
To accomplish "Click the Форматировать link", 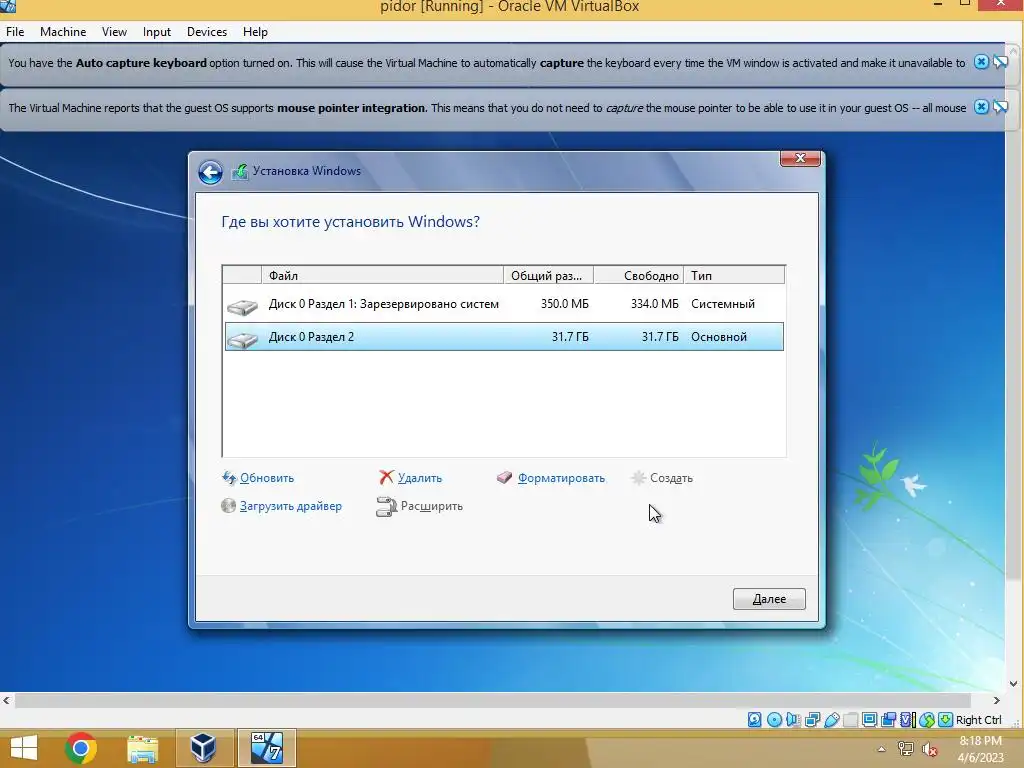I will tap(561, 478).
